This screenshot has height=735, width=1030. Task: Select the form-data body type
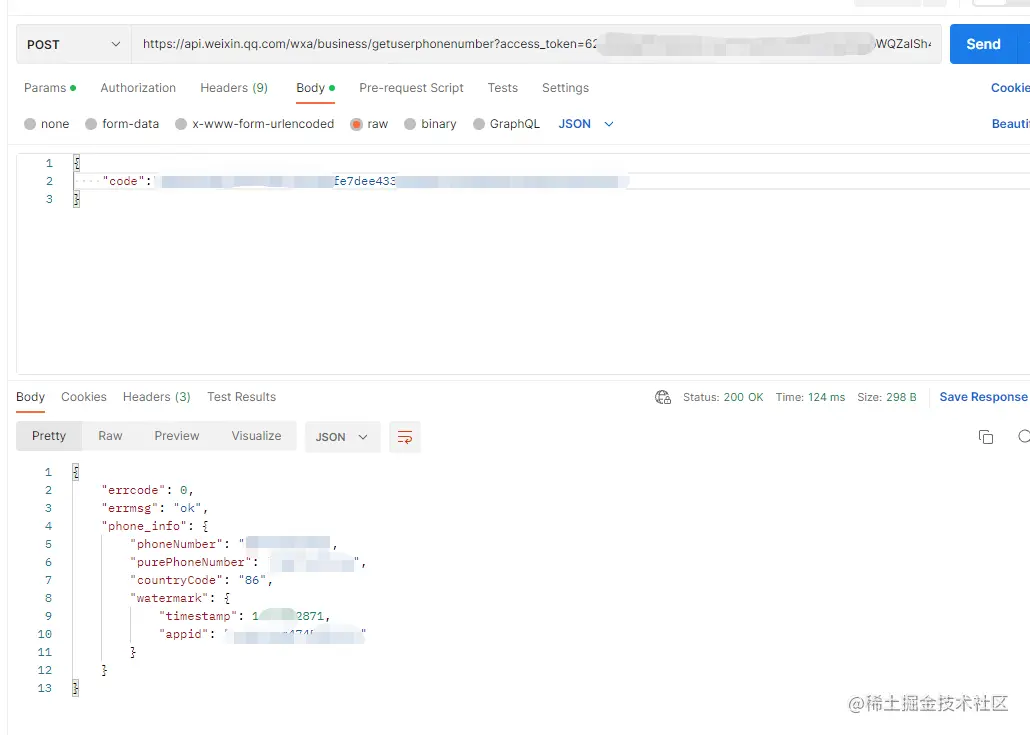tap(122, 124)
